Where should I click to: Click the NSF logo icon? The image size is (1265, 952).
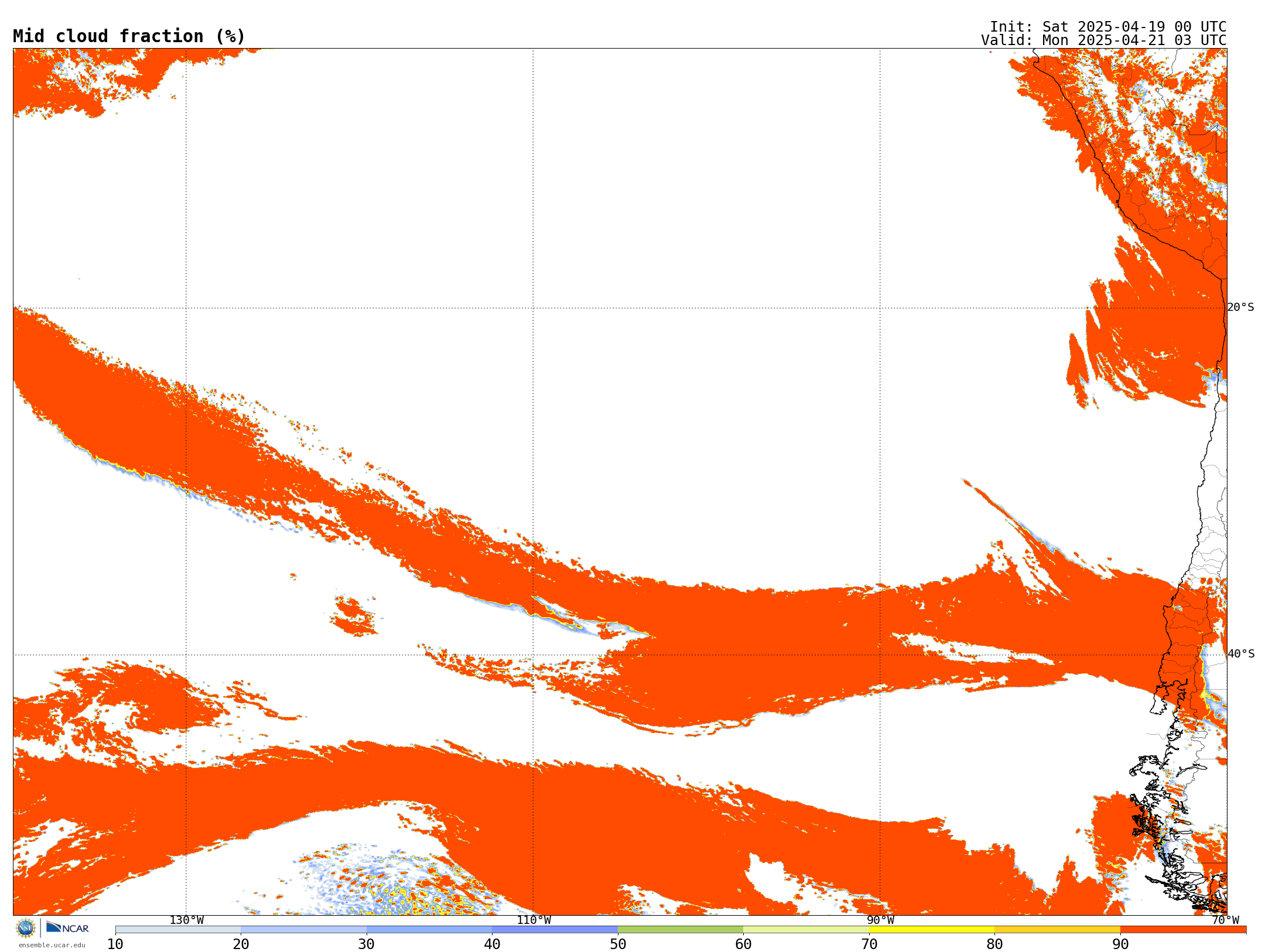[x=26, y=928]
